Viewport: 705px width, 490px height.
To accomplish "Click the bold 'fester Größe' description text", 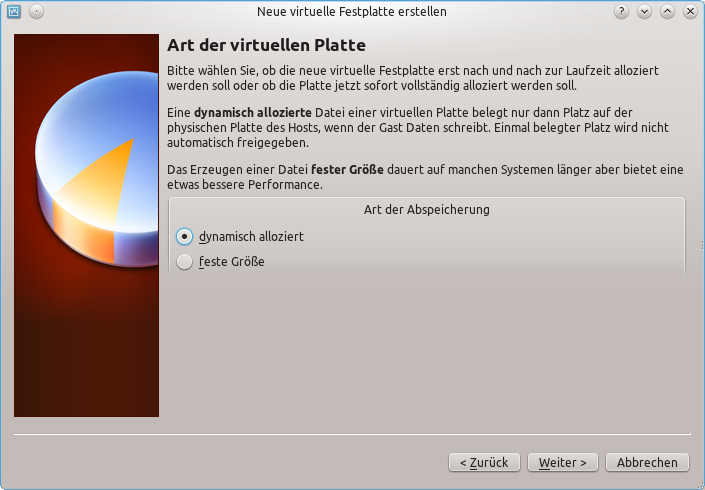I will [x=347, y=169].
